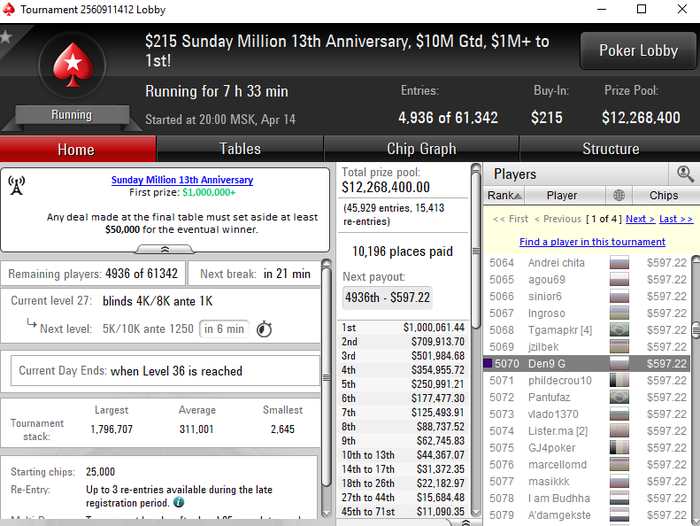
Task: Click the 10,196 places paid text
Action: point(402,251)
